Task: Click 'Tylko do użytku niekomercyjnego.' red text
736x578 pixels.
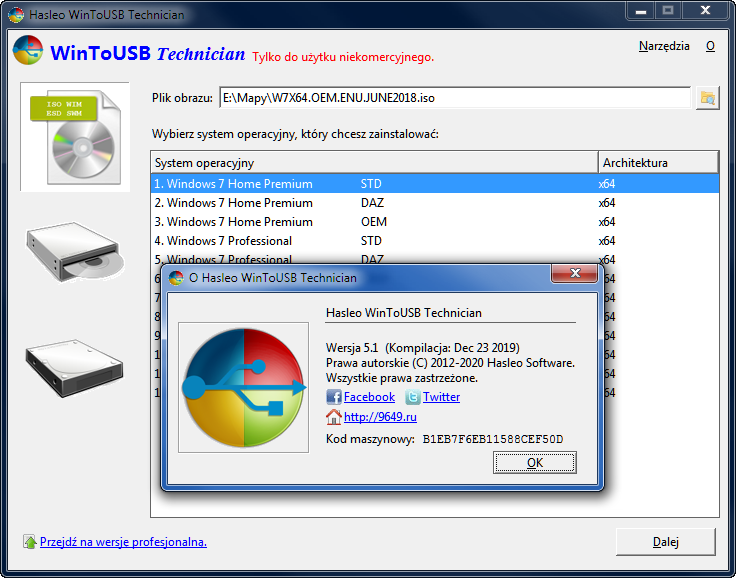Action: click(343, 57)
